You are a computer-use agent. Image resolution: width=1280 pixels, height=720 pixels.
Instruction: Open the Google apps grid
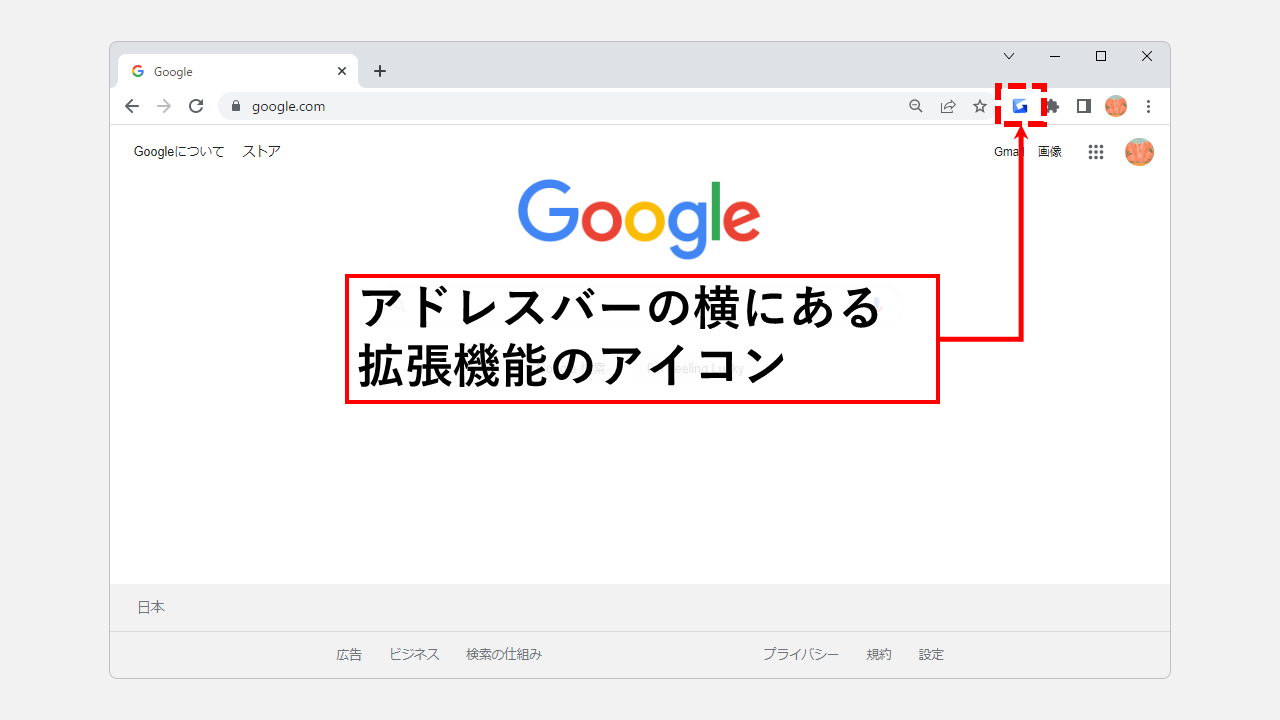tap(1096, 152)
